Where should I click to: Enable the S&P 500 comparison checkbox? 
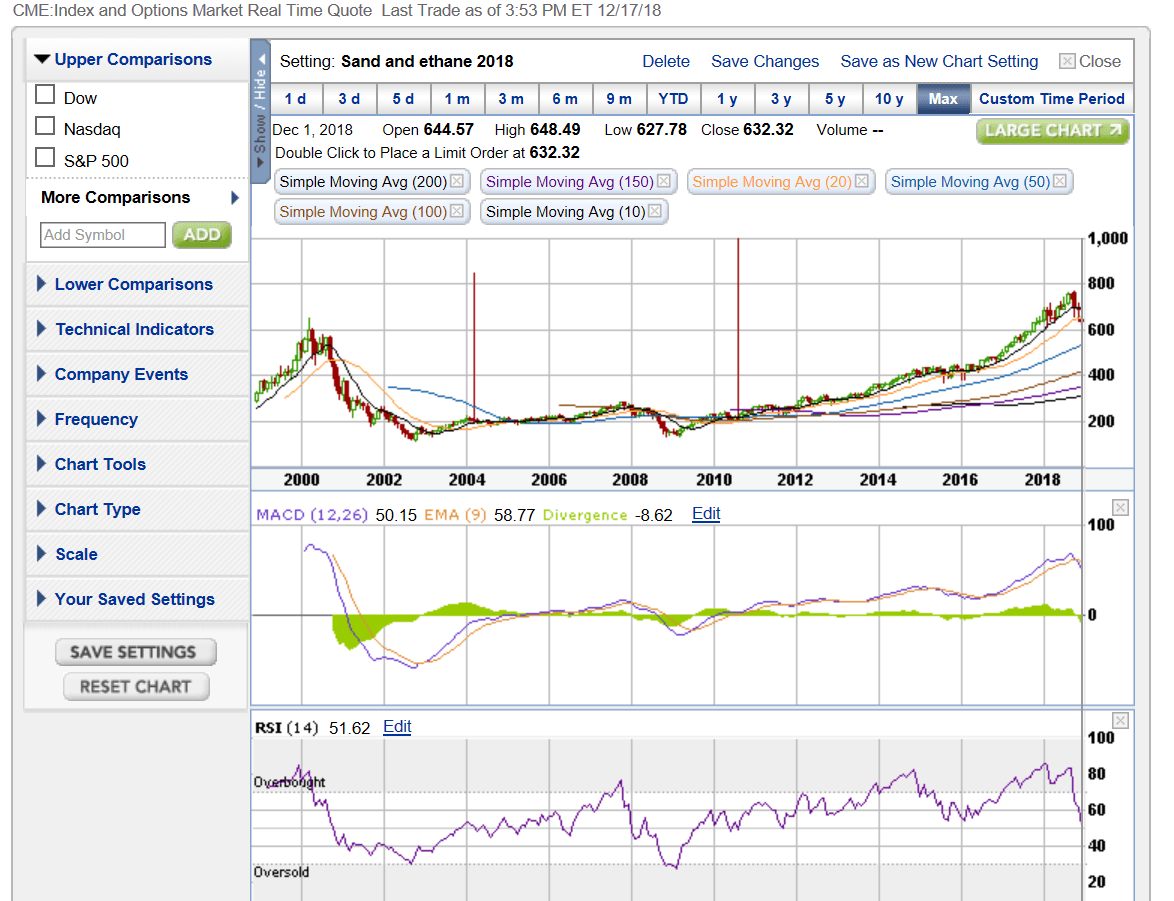(x=46, y=157)
